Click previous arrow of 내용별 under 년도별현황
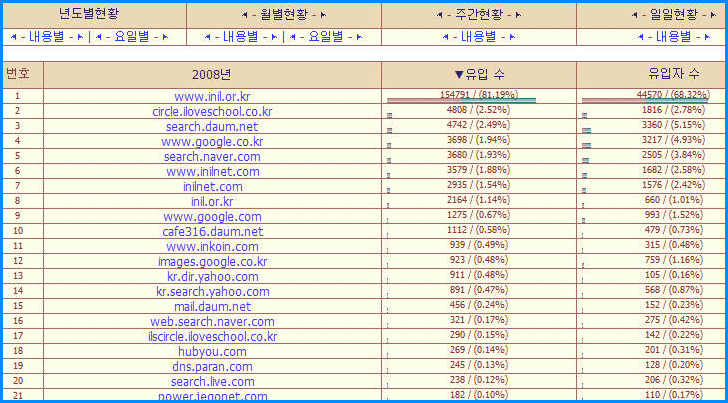The width and height of the screenshot is (728, 403). (x=13, y=37)
